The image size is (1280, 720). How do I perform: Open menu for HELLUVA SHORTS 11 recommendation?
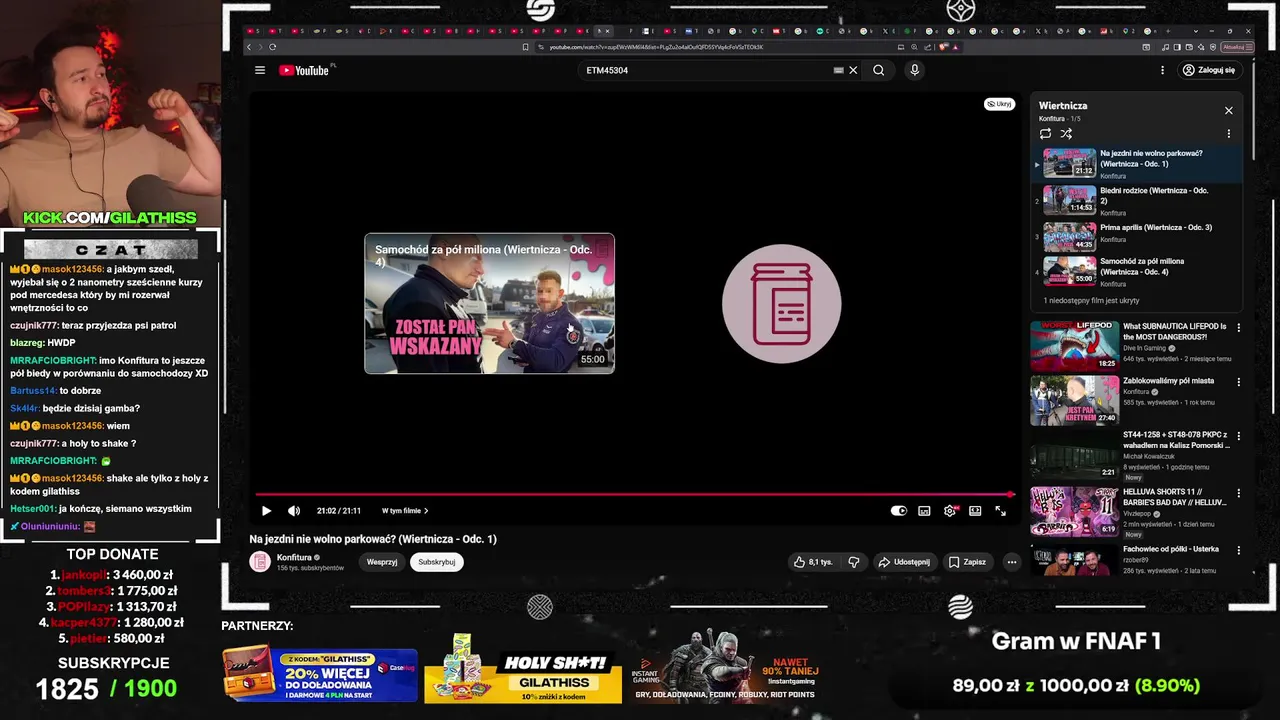pos(1239,494)
